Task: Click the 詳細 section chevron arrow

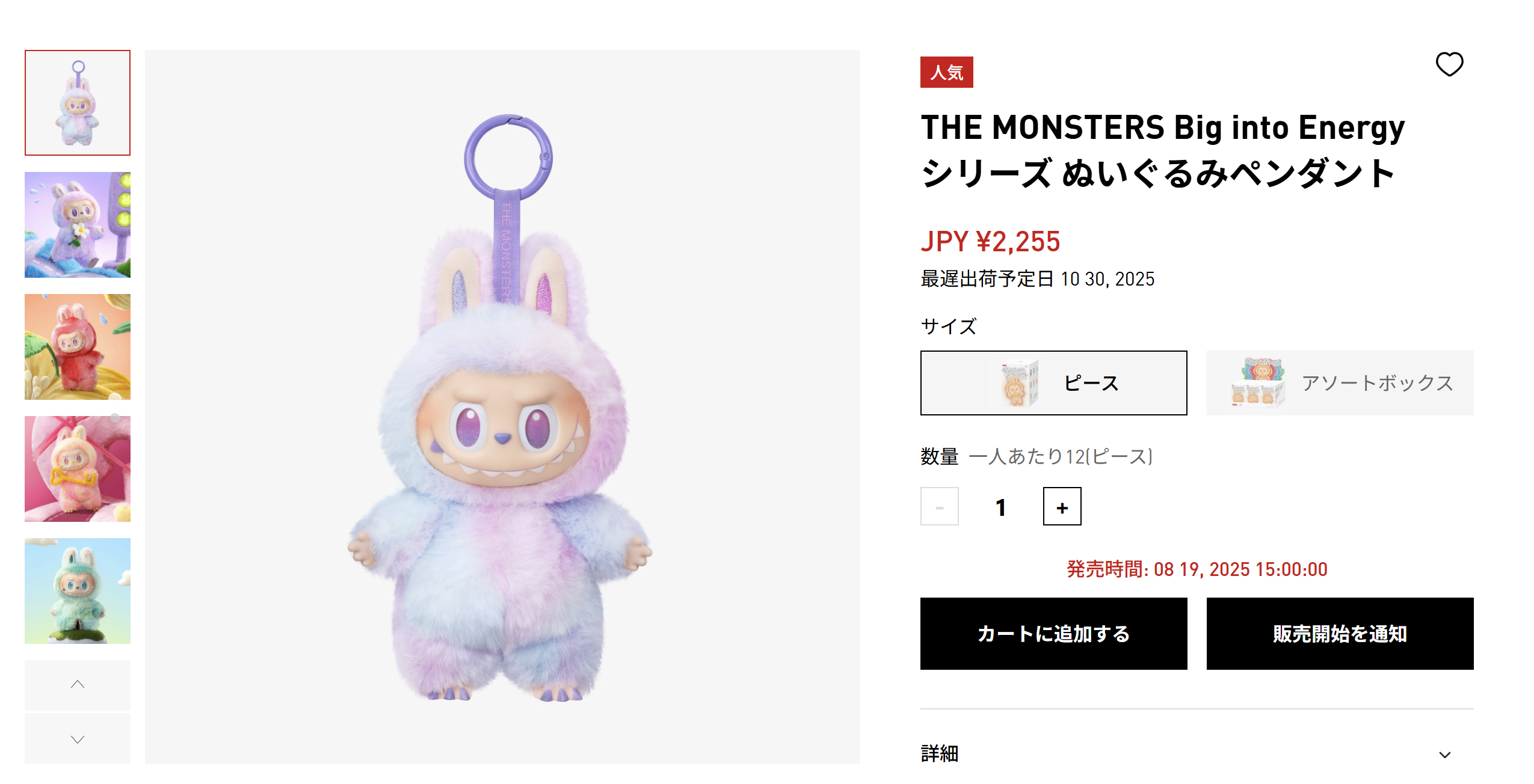Action: pyautogui.click(x=1444, y=755)
